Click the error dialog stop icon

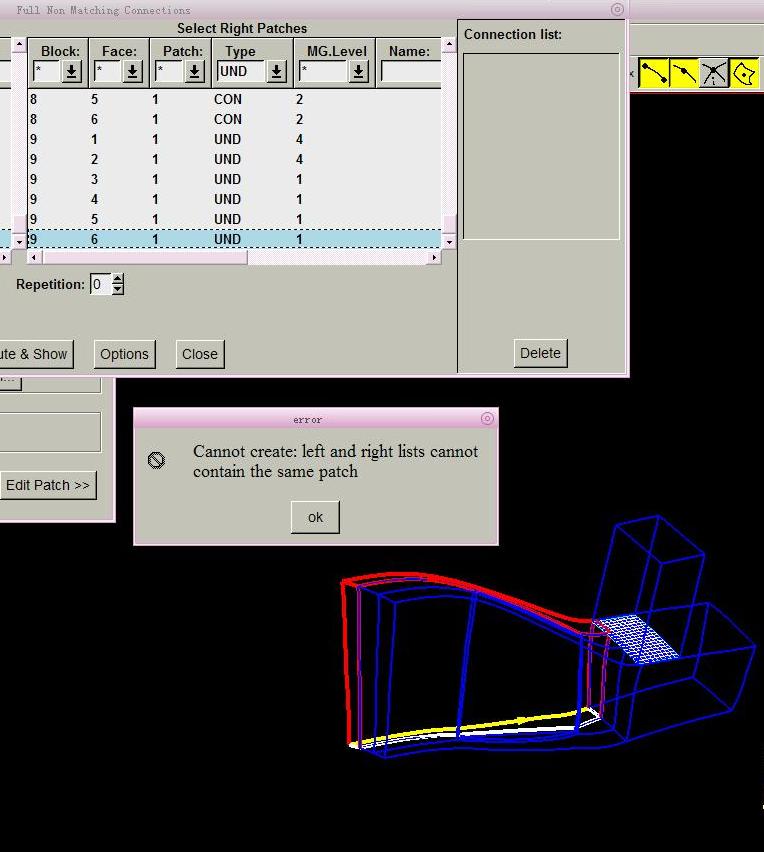point(156,460)
